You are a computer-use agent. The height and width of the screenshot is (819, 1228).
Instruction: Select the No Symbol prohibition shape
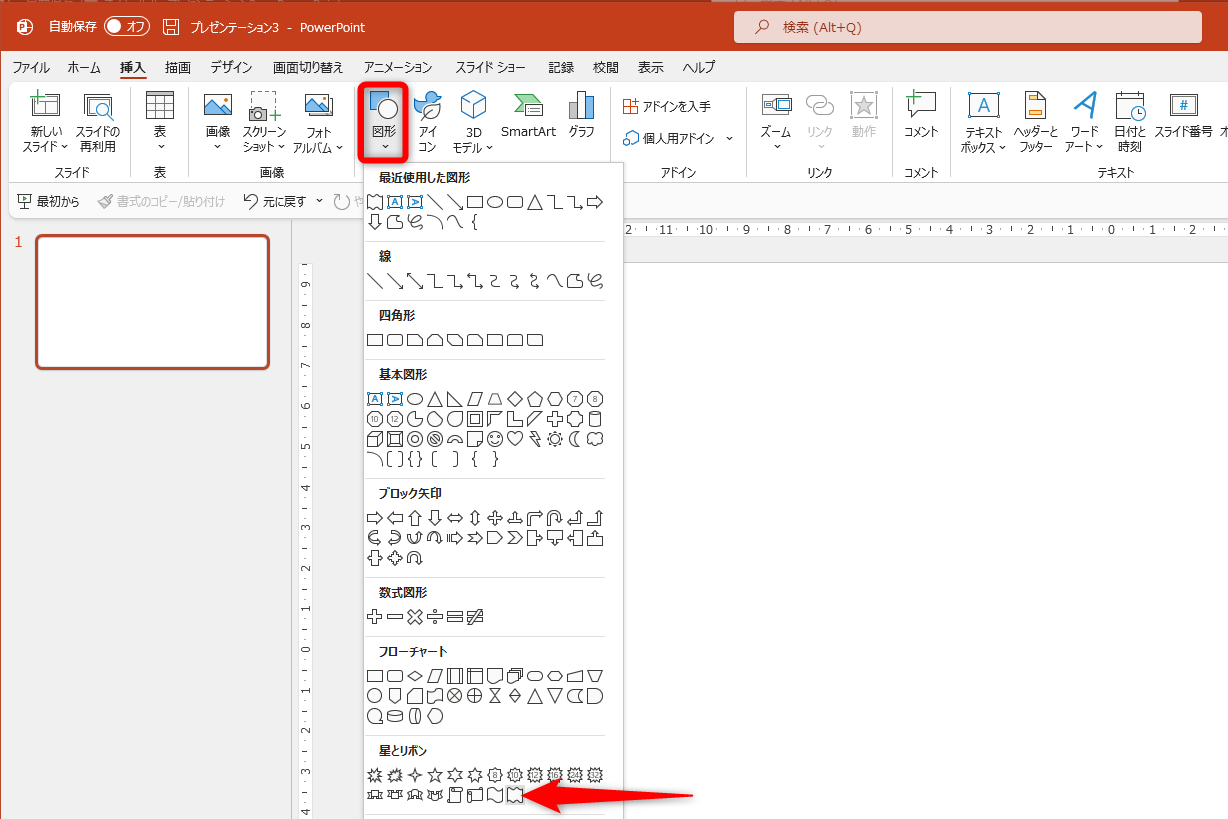435,439
